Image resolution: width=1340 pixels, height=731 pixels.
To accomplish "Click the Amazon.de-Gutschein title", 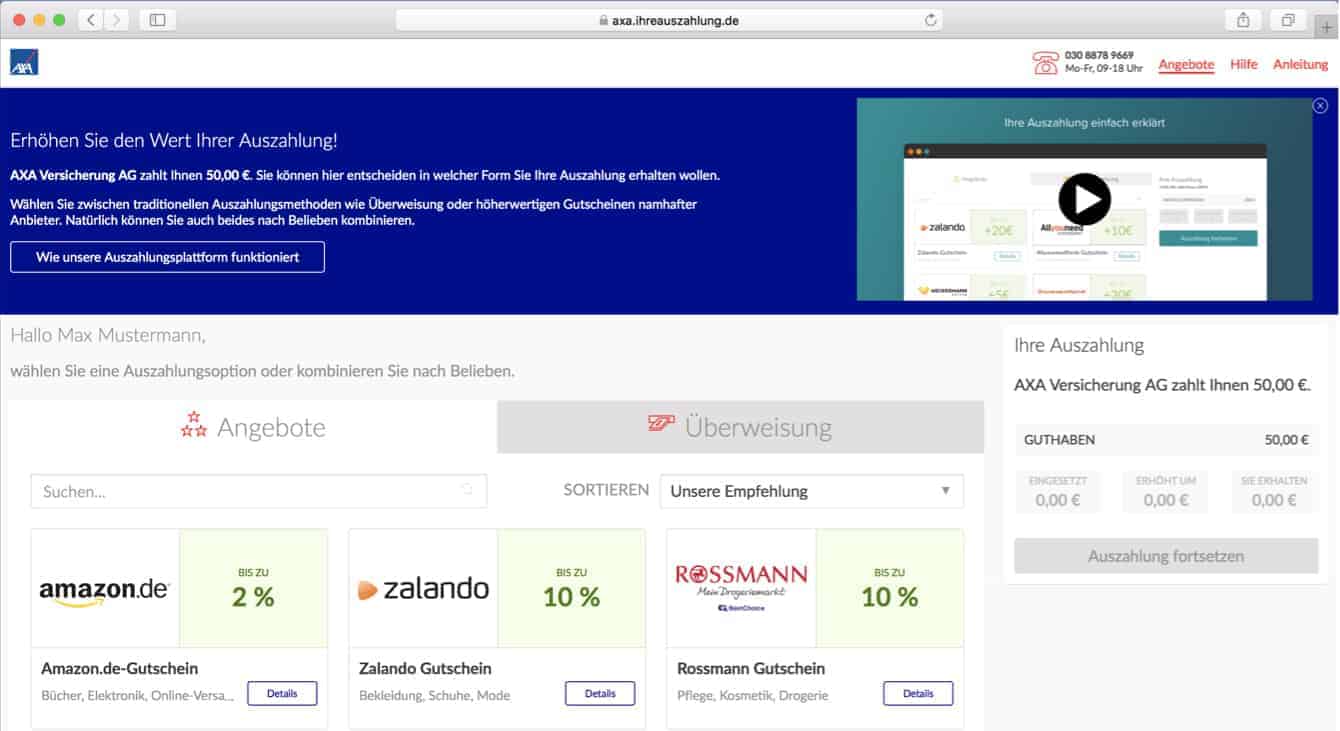I will coord(119,668).
